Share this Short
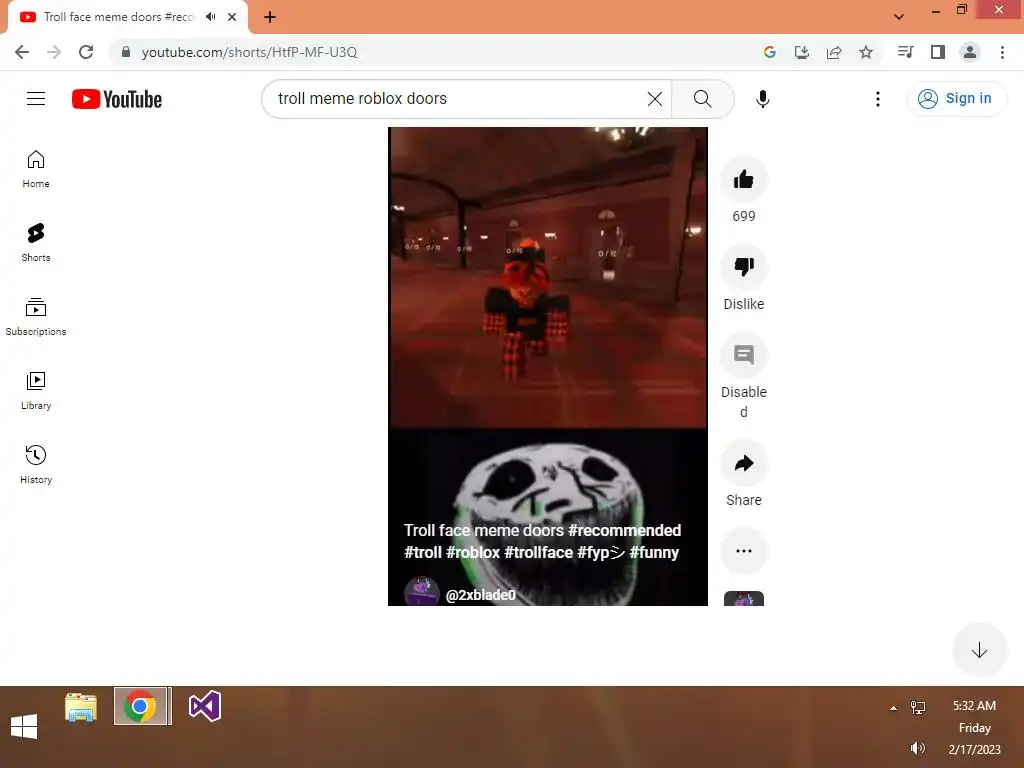1024x768 pixels. [744, 463]
